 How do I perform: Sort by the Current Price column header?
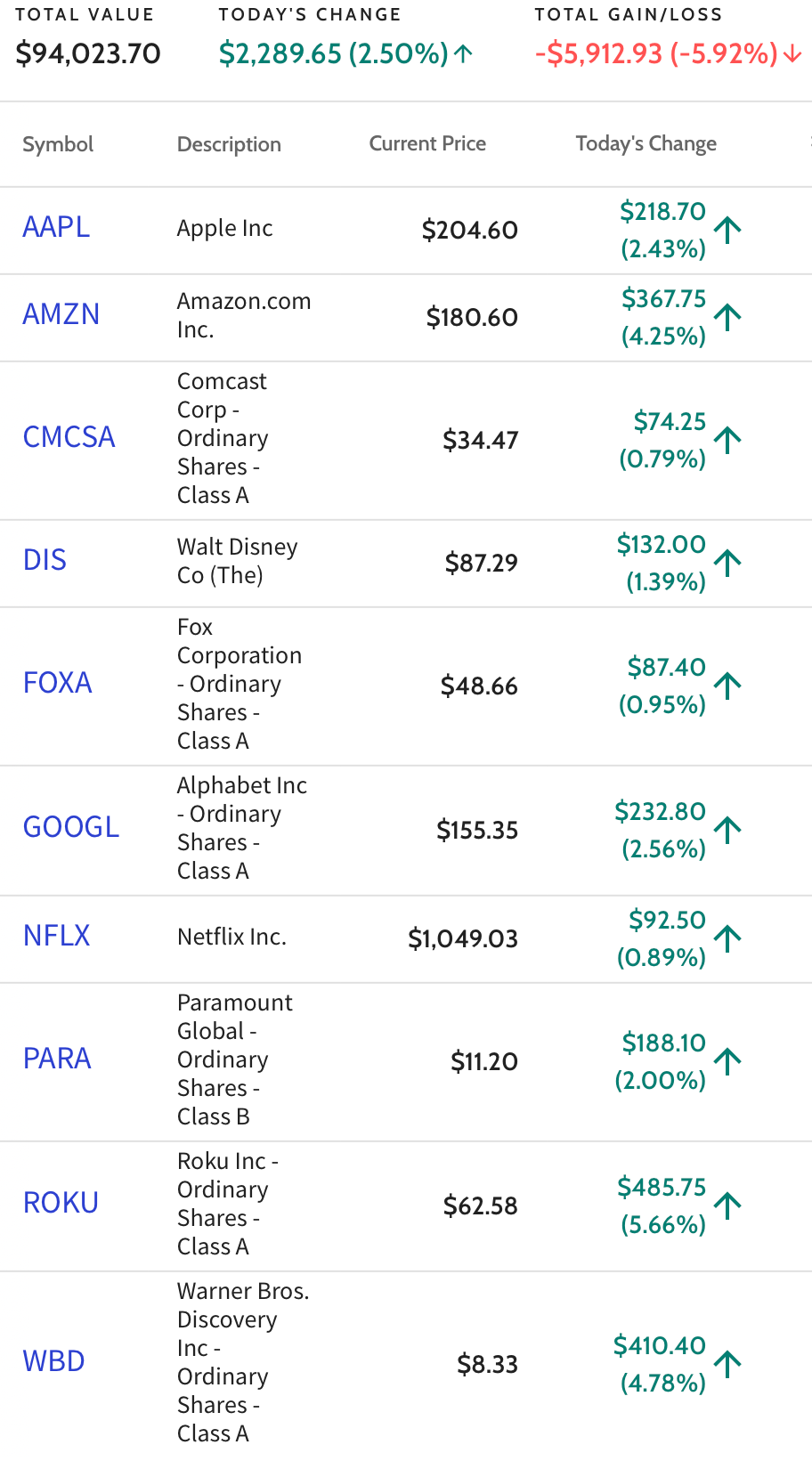pos(427,143)
